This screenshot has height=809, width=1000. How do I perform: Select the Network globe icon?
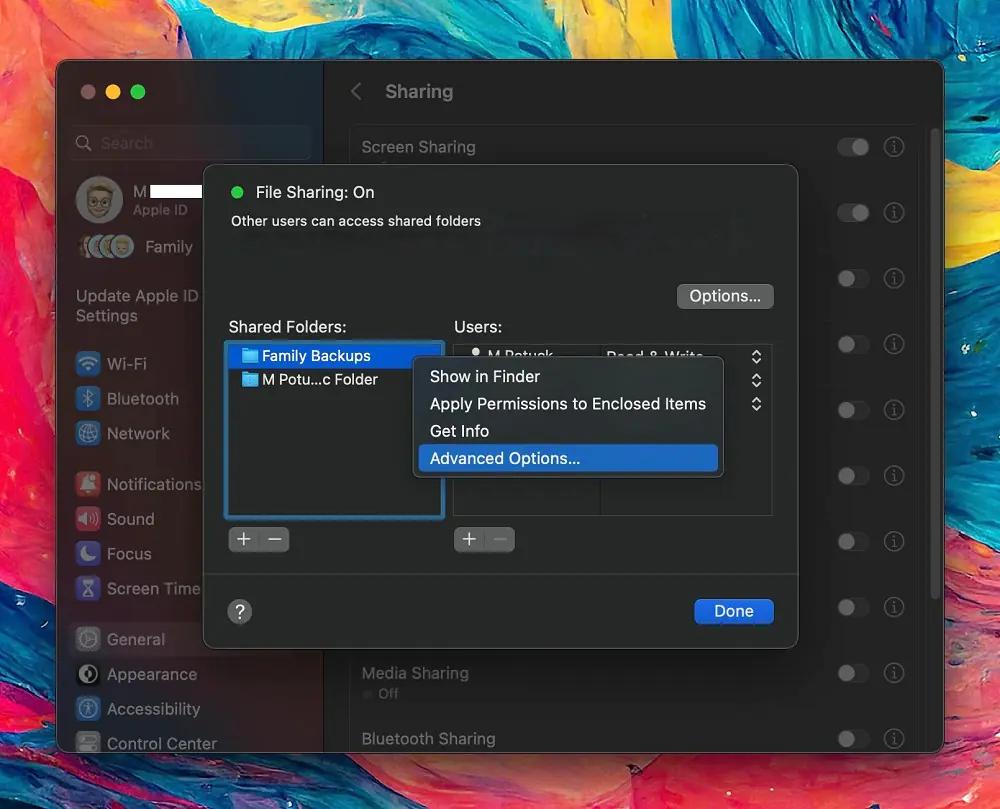coord(89,434)
